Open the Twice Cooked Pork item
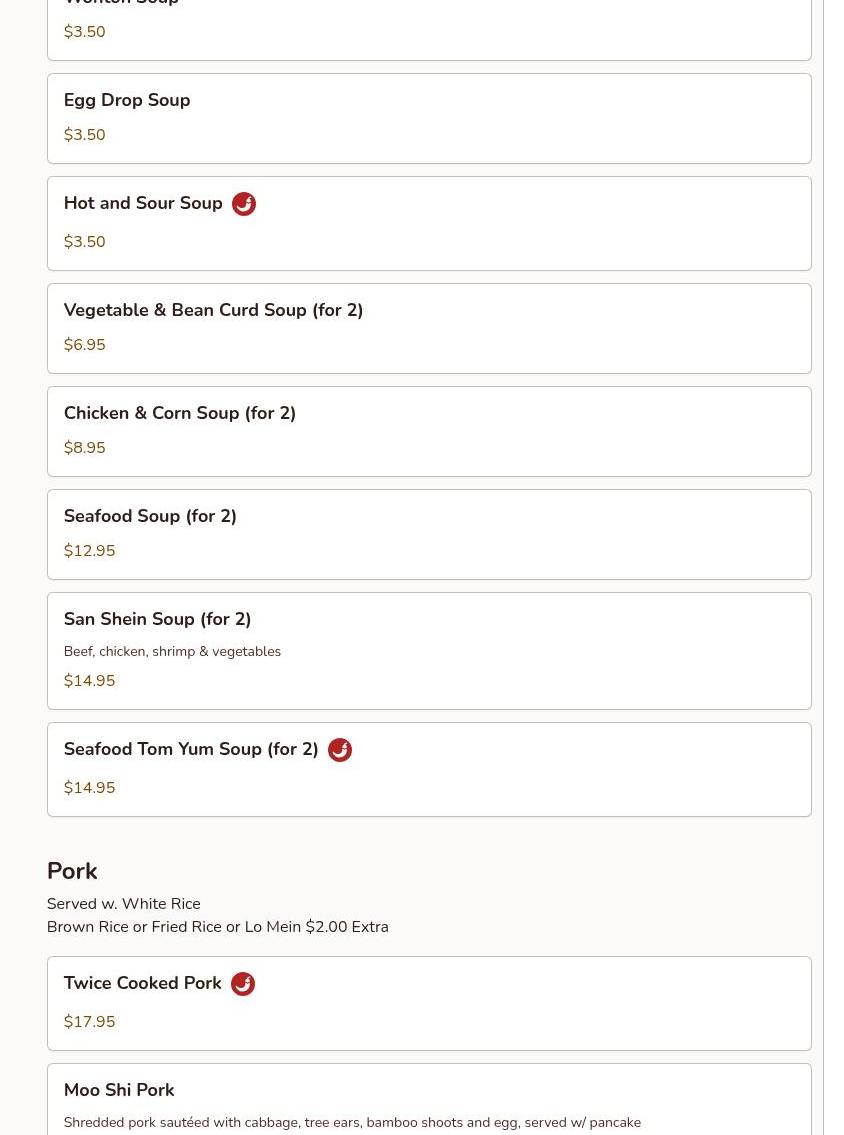 [429, 1003]
